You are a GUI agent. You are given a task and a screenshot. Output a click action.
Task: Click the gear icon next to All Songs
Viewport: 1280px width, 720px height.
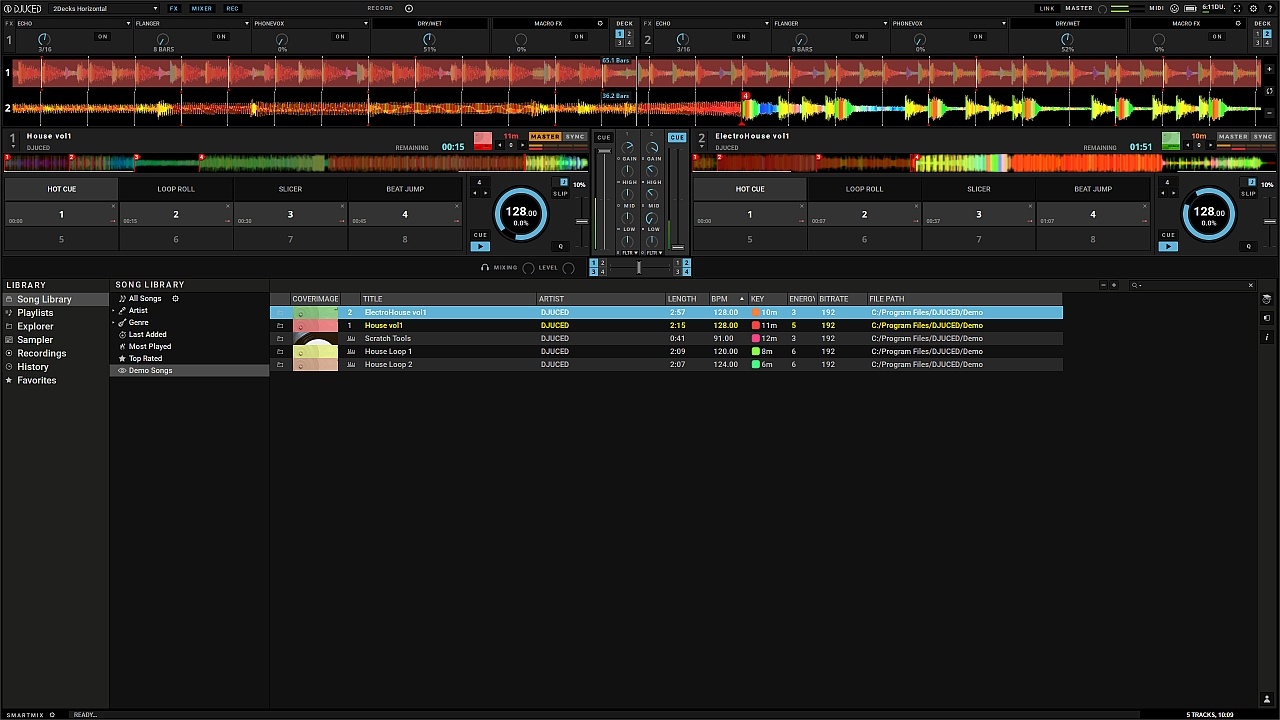point(175,298)
